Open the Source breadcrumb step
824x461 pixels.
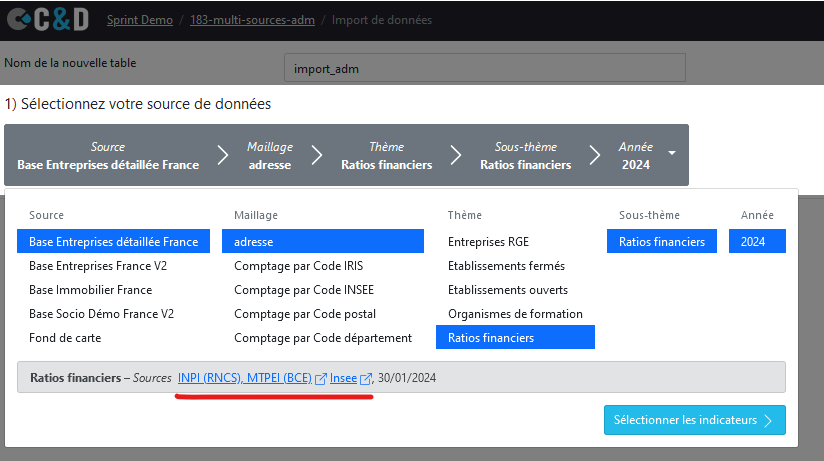click(x=108, y=155)
